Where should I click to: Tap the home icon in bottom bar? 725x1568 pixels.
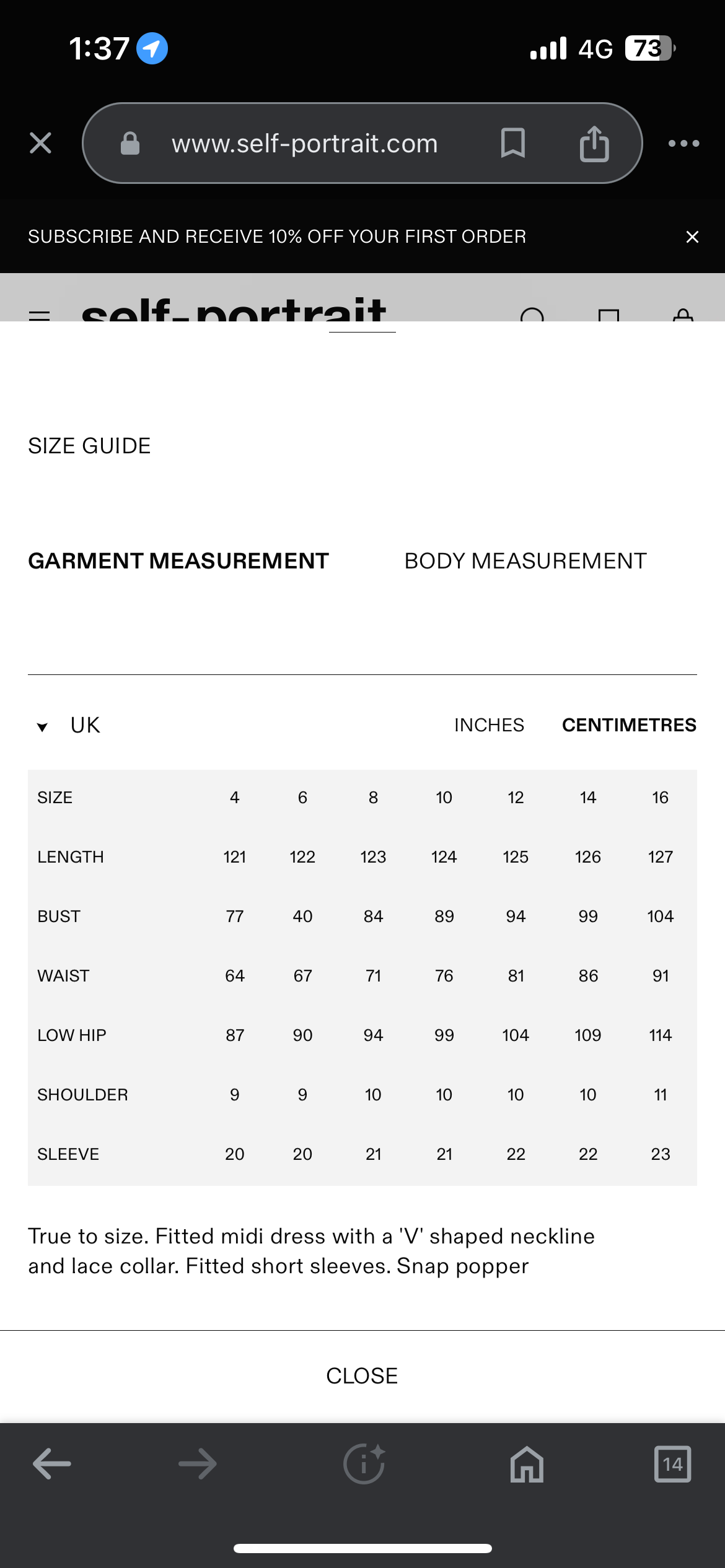(x=527, y=1464)
